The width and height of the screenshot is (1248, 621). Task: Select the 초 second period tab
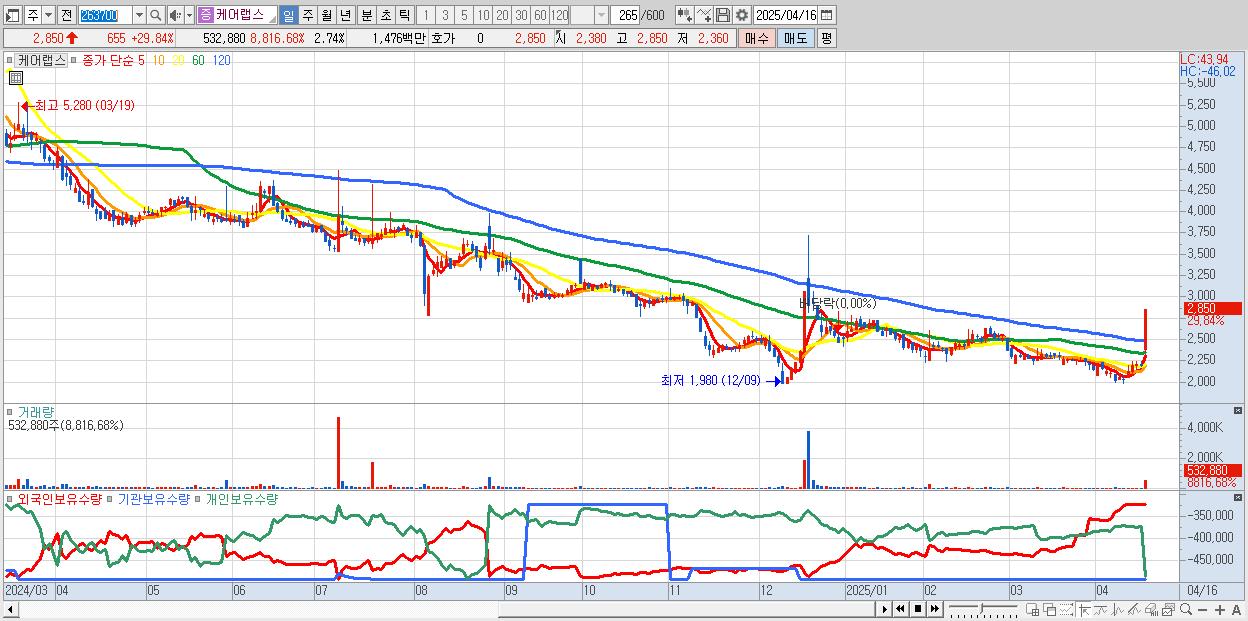click(x=385, y=15)
